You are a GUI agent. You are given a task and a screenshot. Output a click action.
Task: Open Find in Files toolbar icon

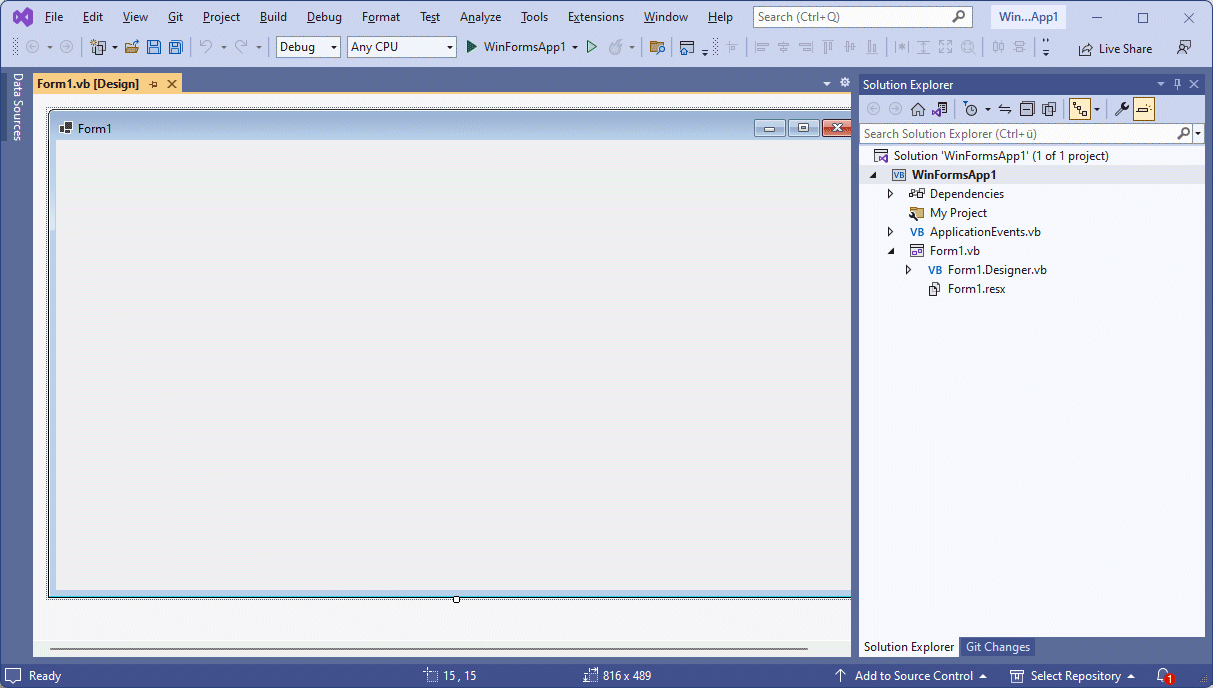pos(657,47)
